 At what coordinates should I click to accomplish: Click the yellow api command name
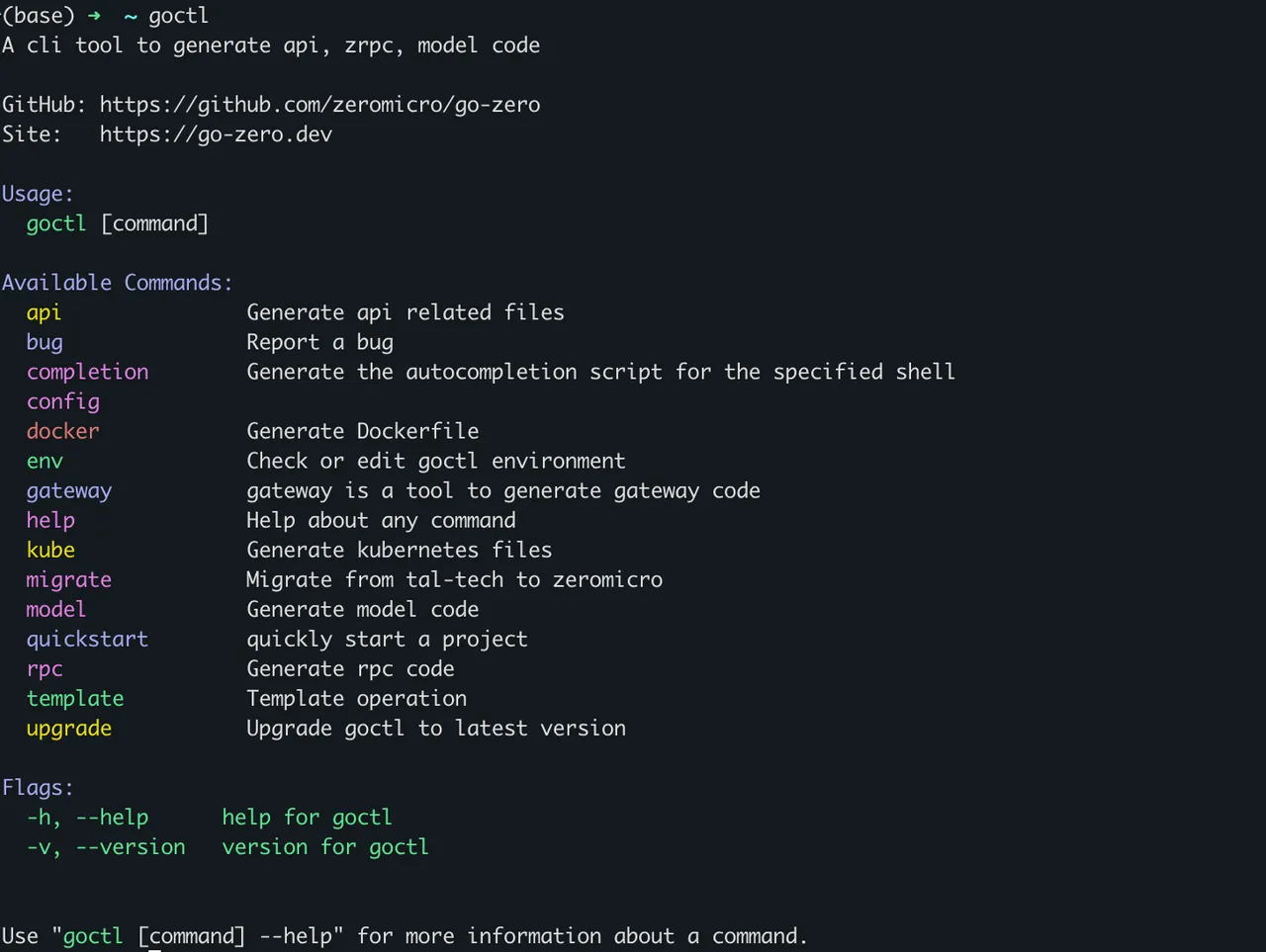pyautogui.click(x=44, y=313)
